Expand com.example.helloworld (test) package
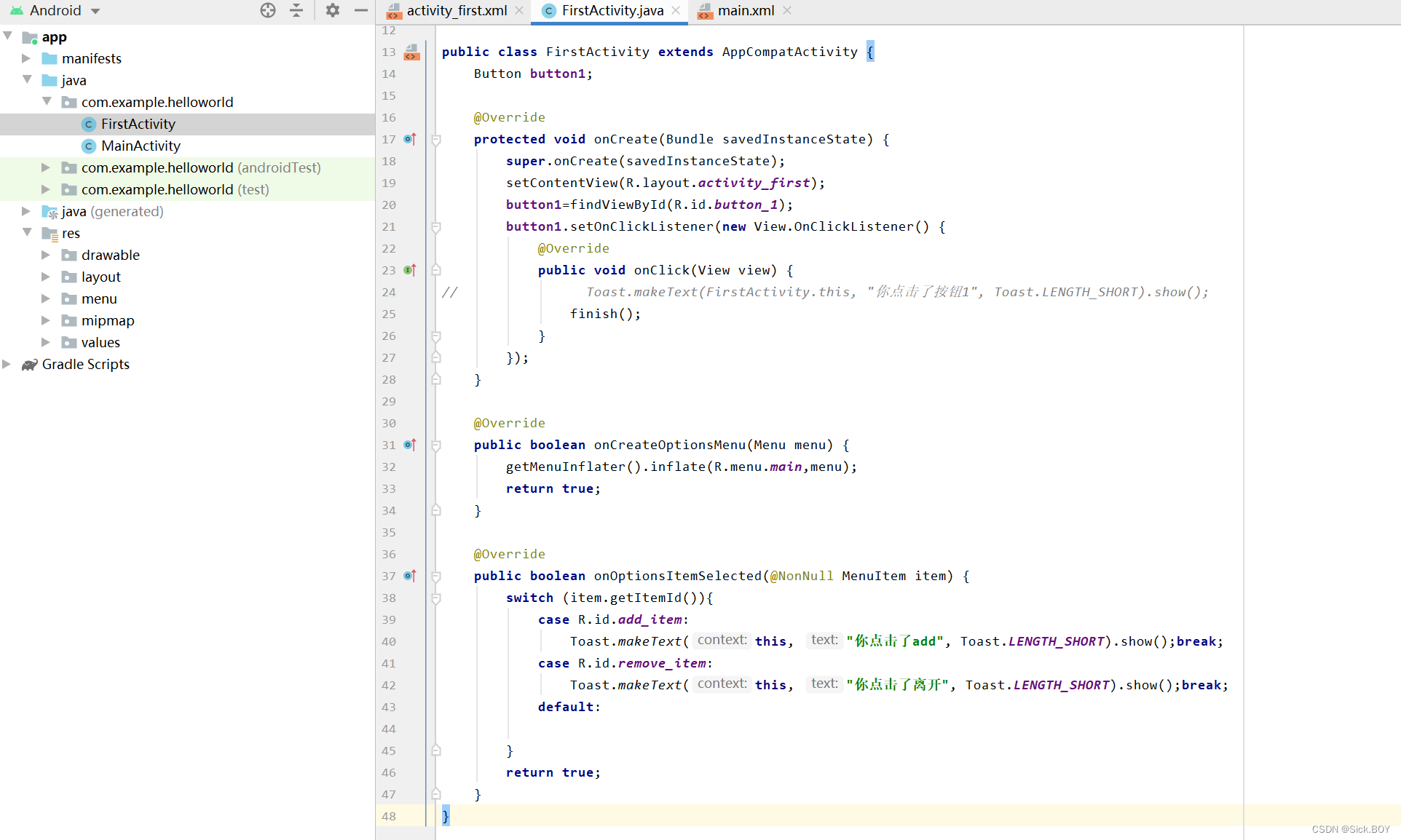1401x840 pixels. [46, 189]
